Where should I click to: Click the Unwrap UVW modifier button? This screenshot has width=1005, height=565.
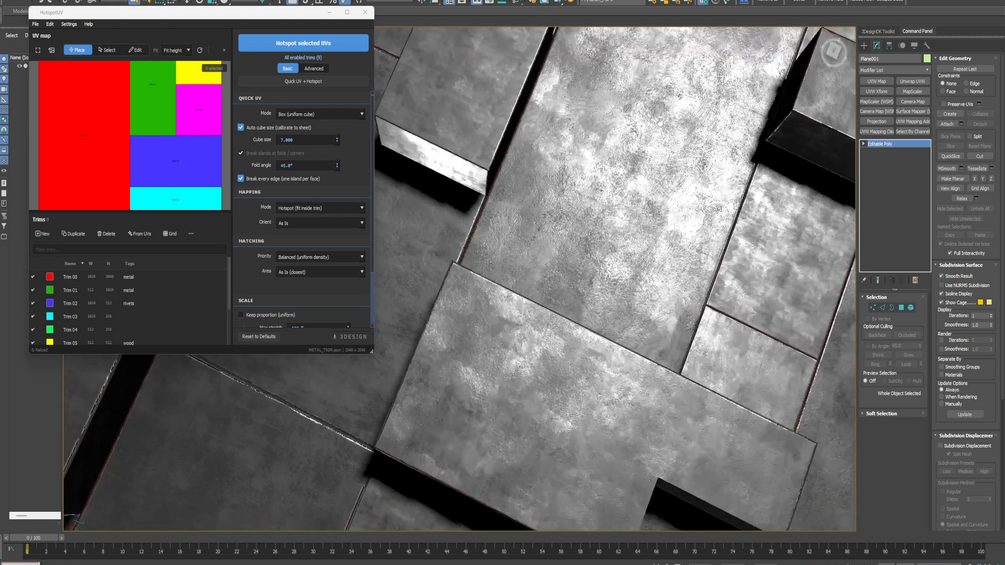(913, 81)
